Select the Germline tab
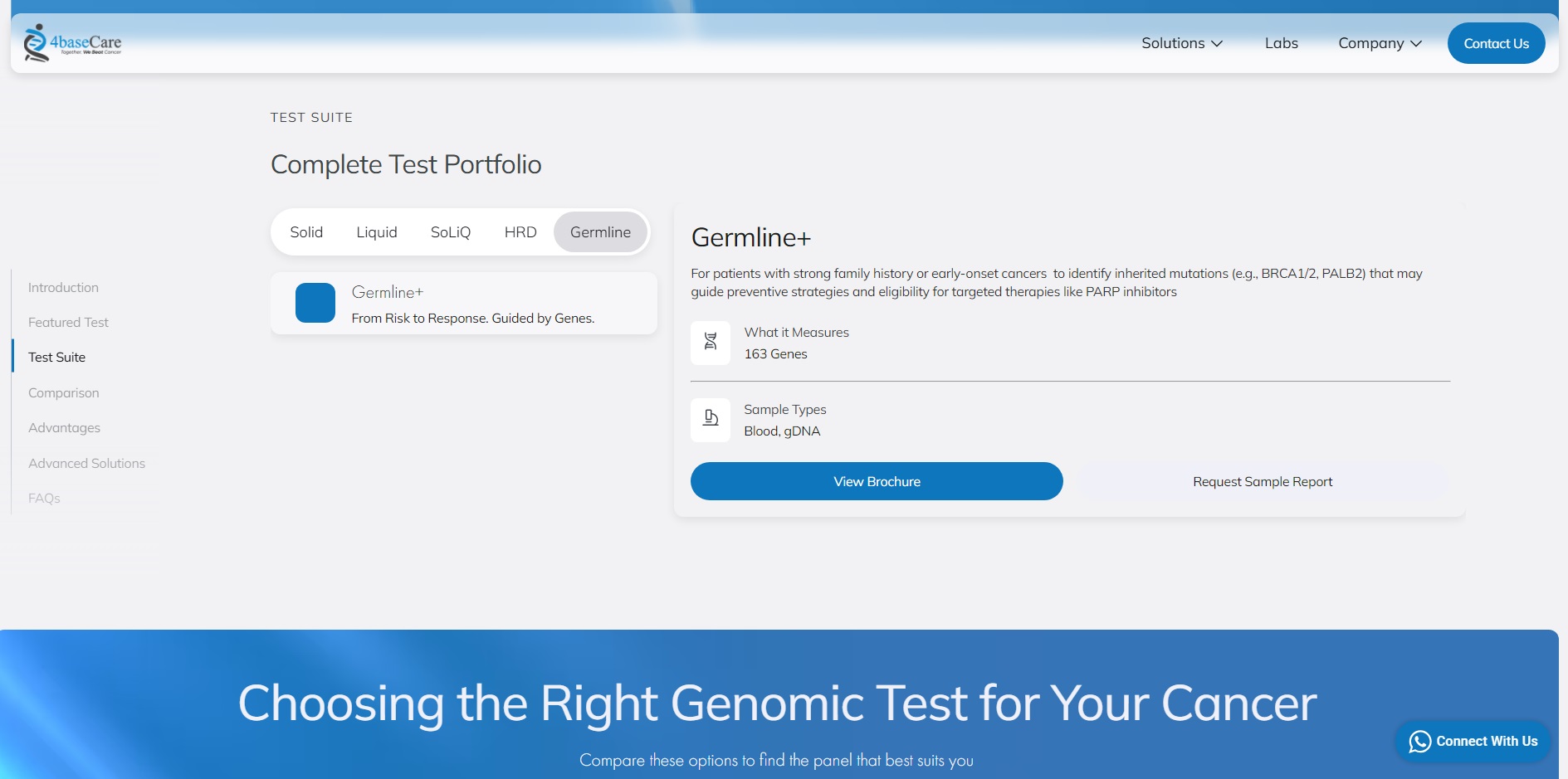Viewport: 1568px width, 779px height. pos(600,232)
